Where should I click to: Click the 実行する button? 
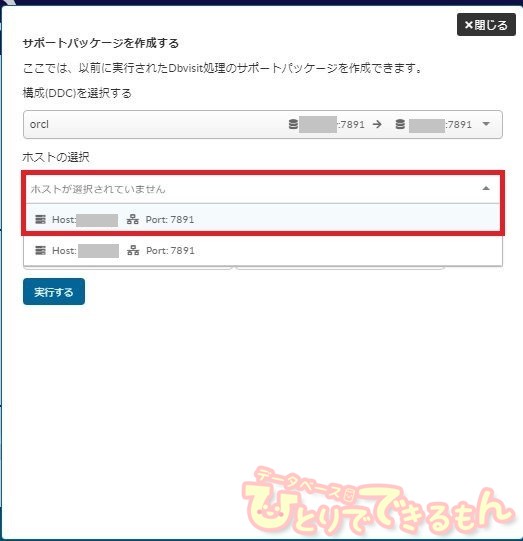pyautogui.click(x=54, y=292)
